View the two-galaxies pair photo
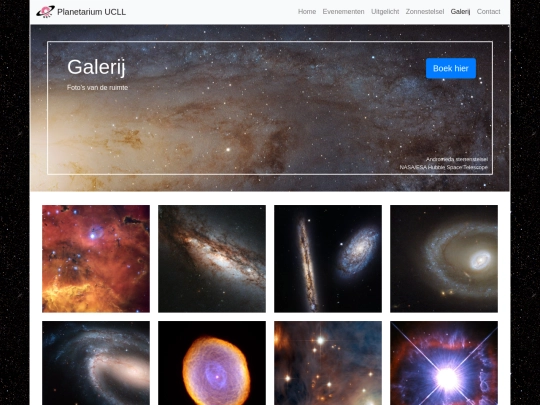The width and height of the screenshot is (540, 405). [x=328, y=259]
